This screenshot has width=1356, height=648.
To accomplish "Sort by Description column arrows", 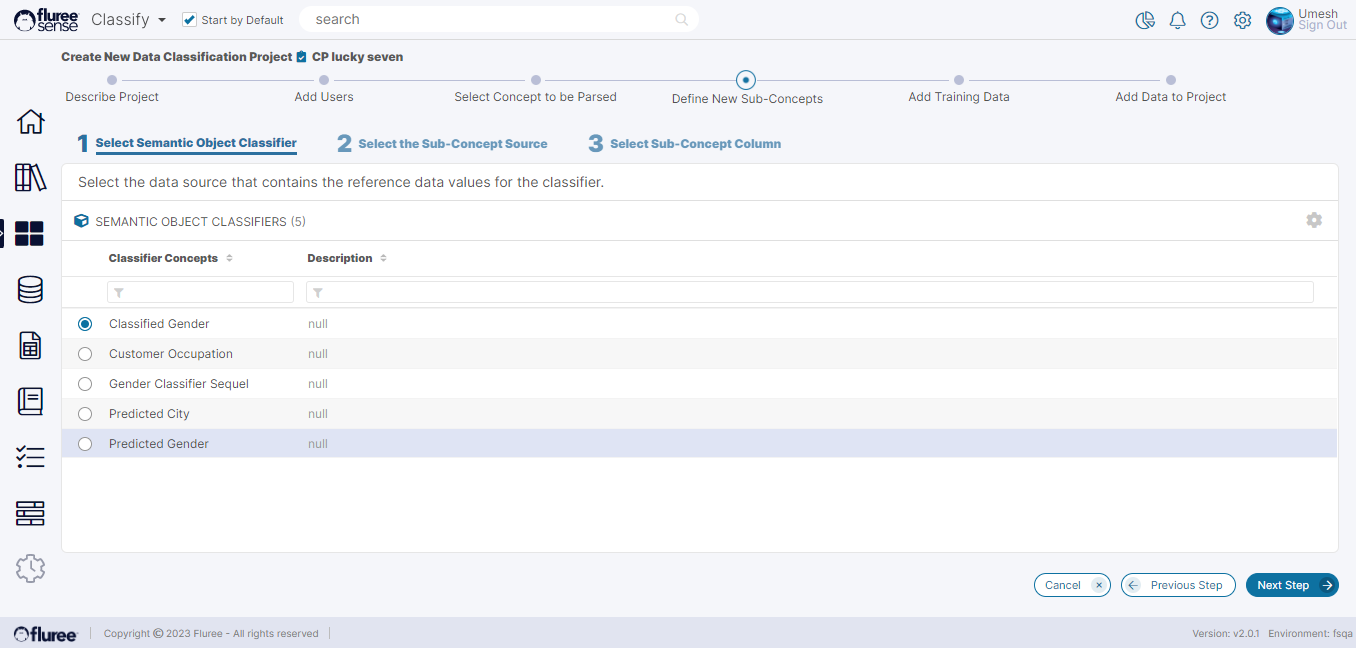I will [384, 258].
